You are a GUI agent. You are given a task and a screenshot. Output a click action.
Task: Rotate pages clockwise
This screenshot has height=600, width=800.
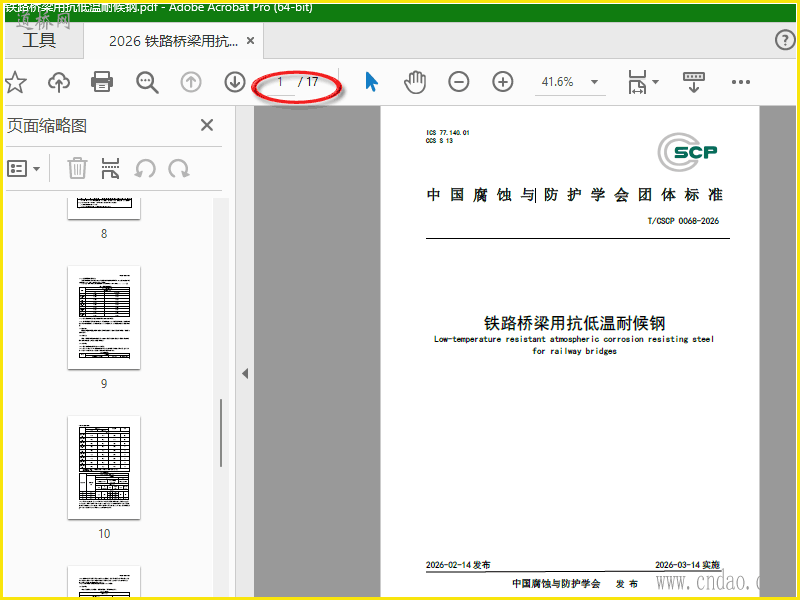coord(179,168)
